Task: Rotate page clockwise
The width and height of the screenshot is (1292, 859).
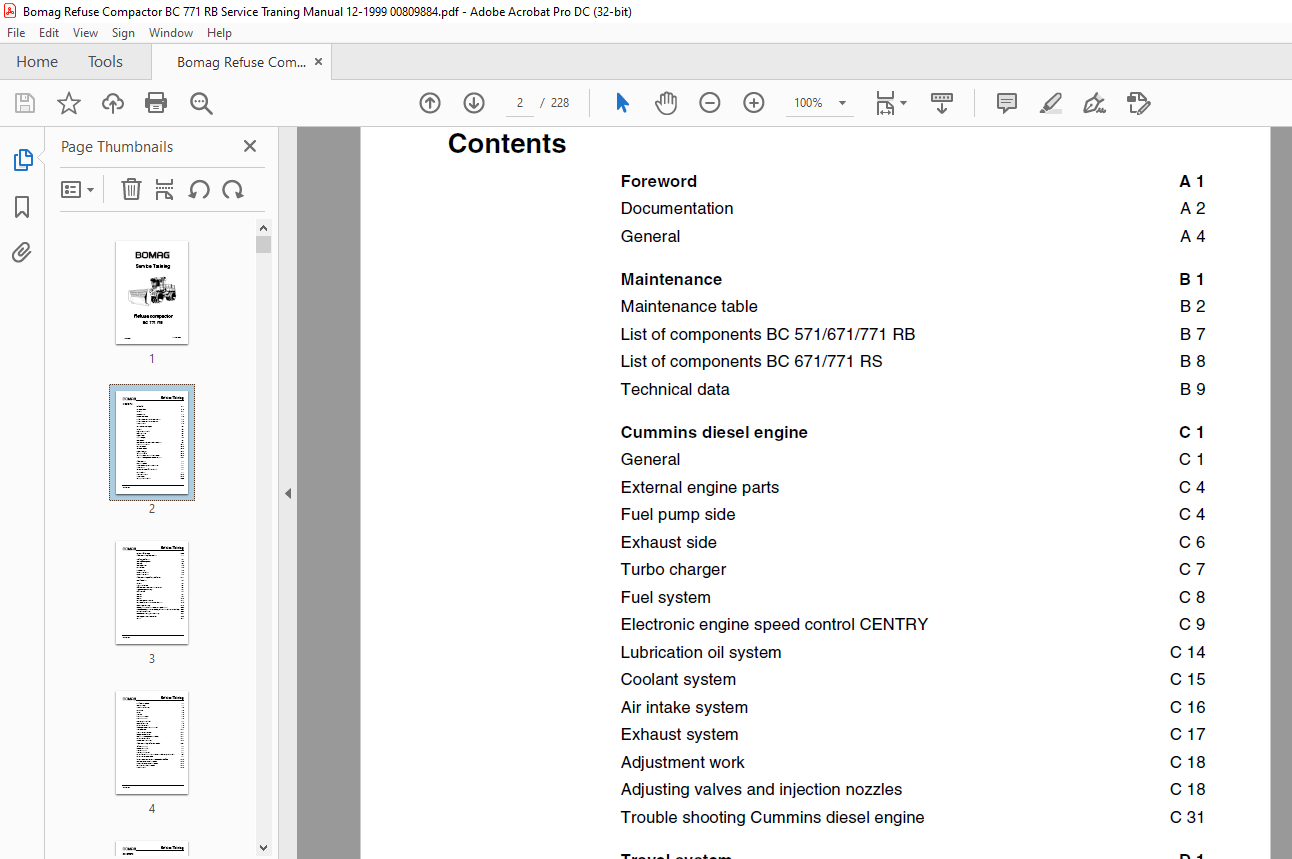Action: pyautogui.click(x=233, y=189)
